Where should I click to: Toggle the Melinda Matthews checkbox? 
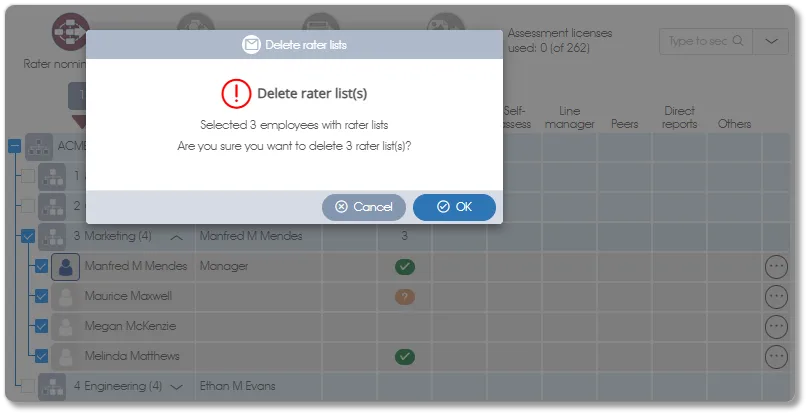41,356
